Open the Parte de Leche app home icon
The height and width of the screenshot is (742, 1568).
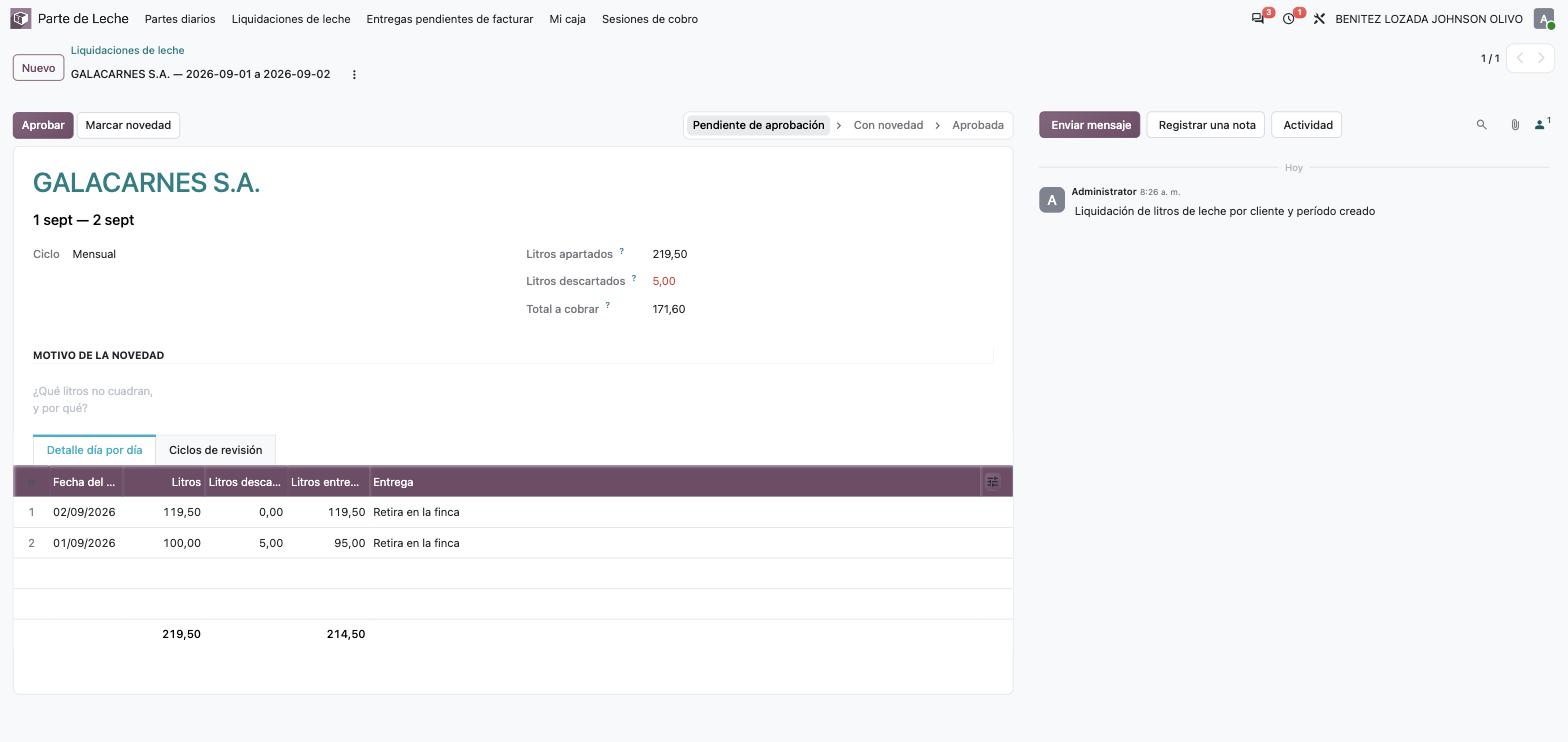(21, 19)
